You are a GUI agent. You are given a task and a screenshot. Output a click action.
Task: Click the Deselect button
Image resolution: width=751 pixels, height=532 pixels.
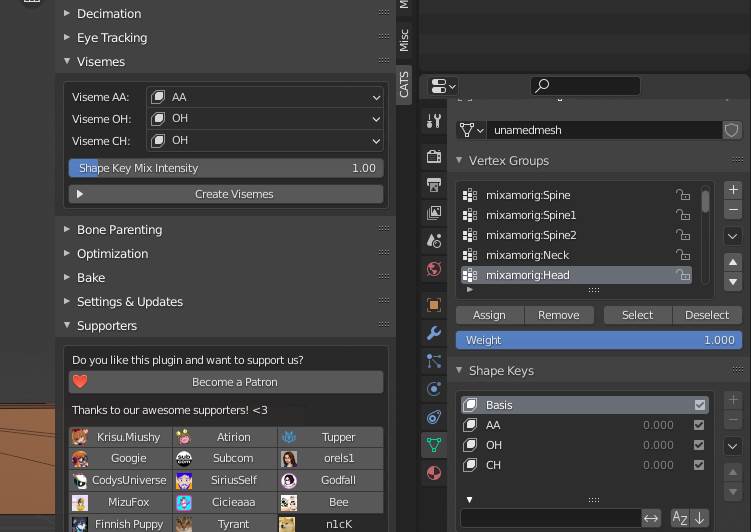[x=707, y=315]
